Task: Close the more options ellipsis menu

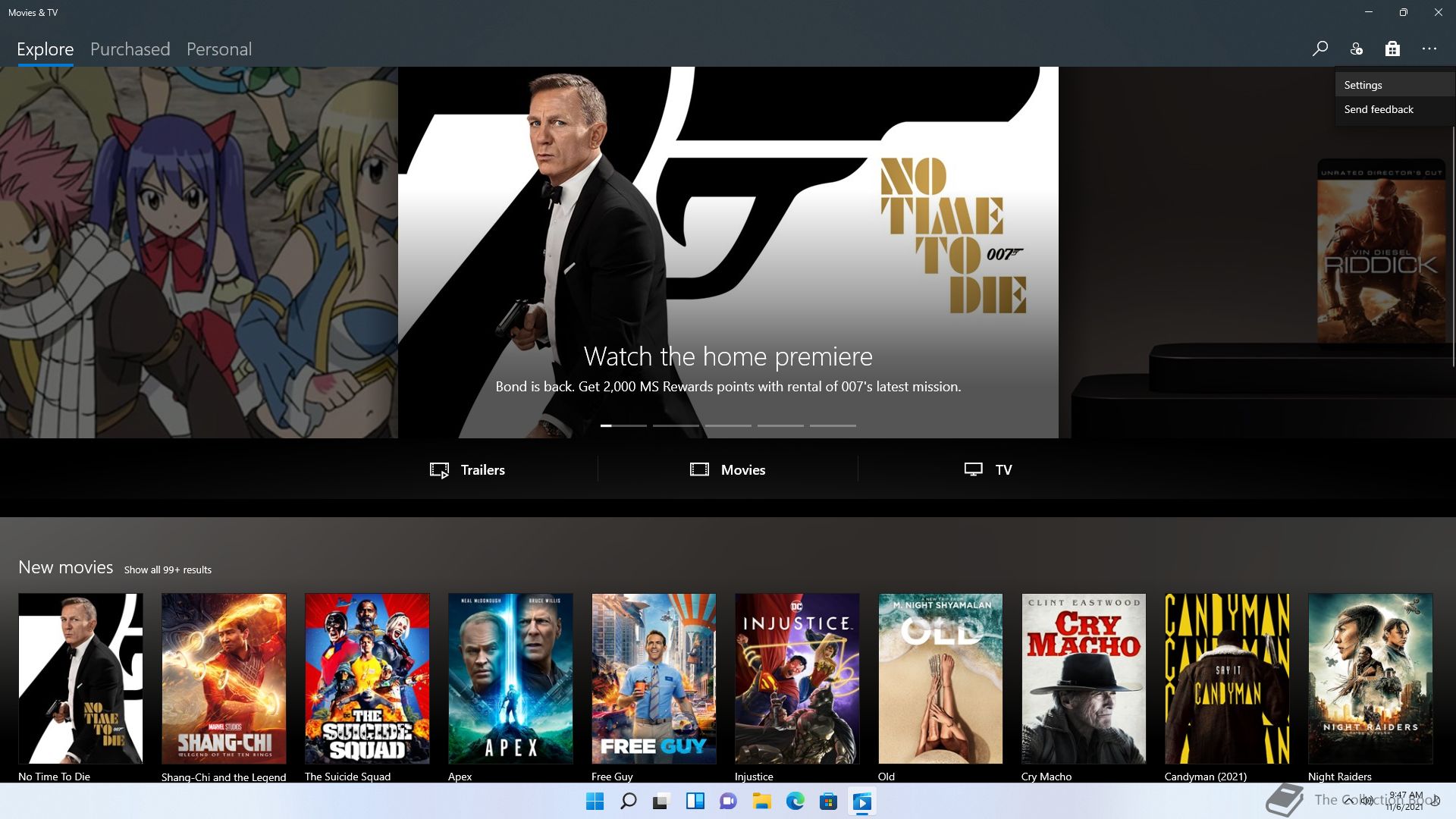Action: point(1429,49)
